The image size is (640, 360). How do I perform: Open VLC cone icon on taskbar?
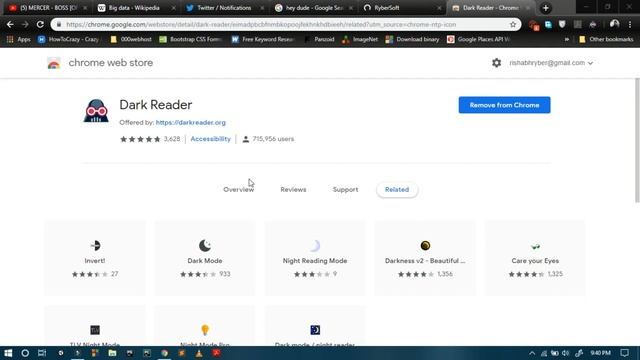(199, 353)
